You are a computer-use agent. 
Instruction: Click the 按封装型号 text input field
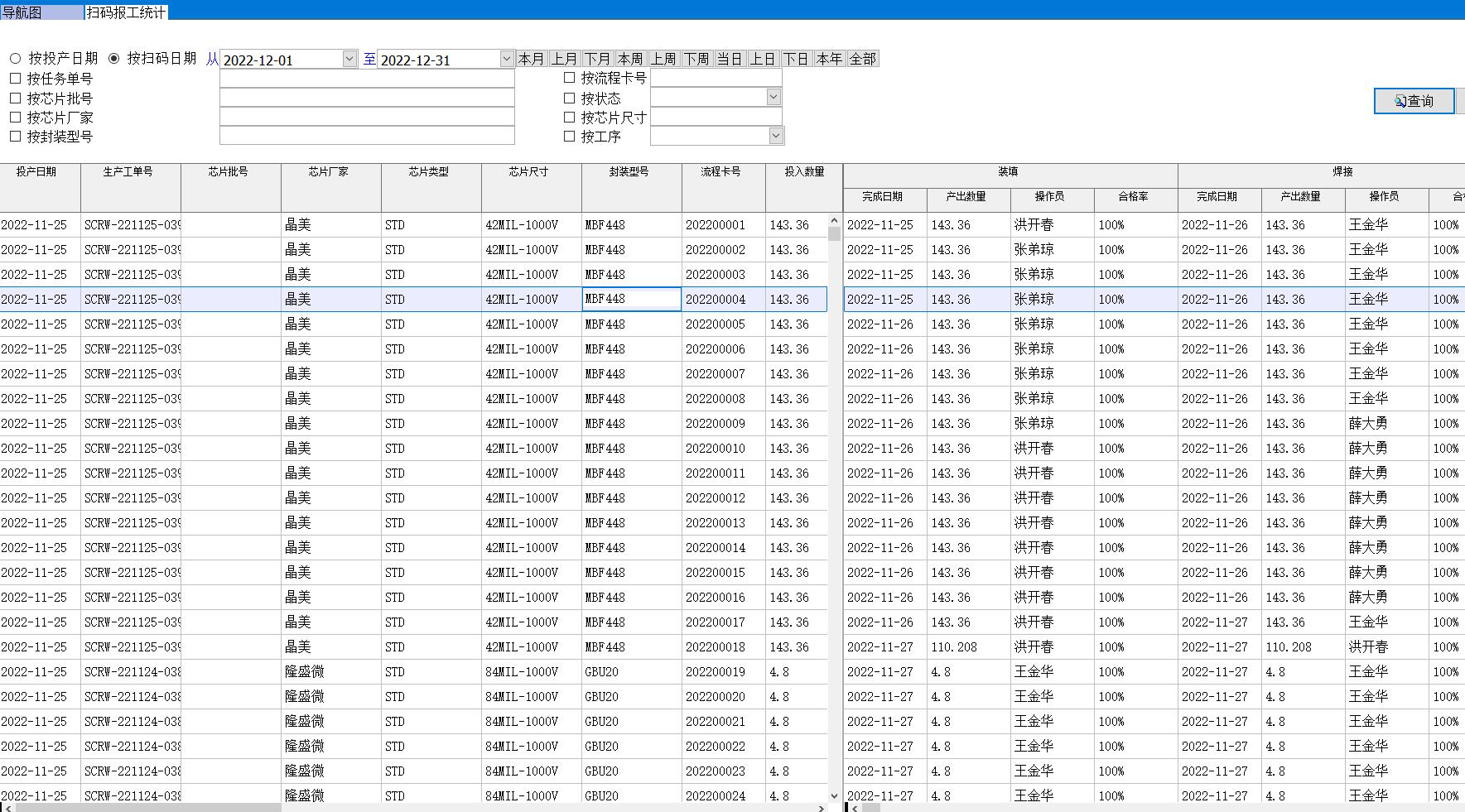click(367, 137)
